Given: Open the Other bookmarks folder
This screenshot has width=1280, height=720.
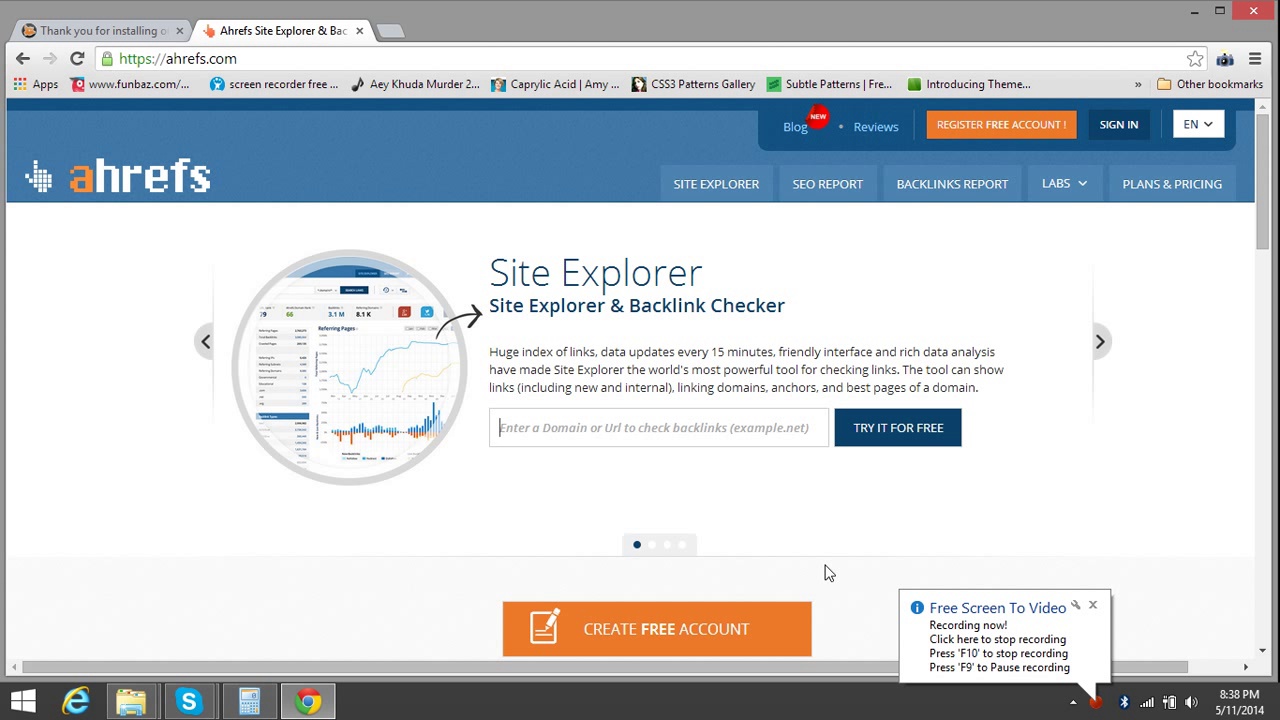Looking at the screenshot, I should pyautogui.click(x=1210, y=84).
